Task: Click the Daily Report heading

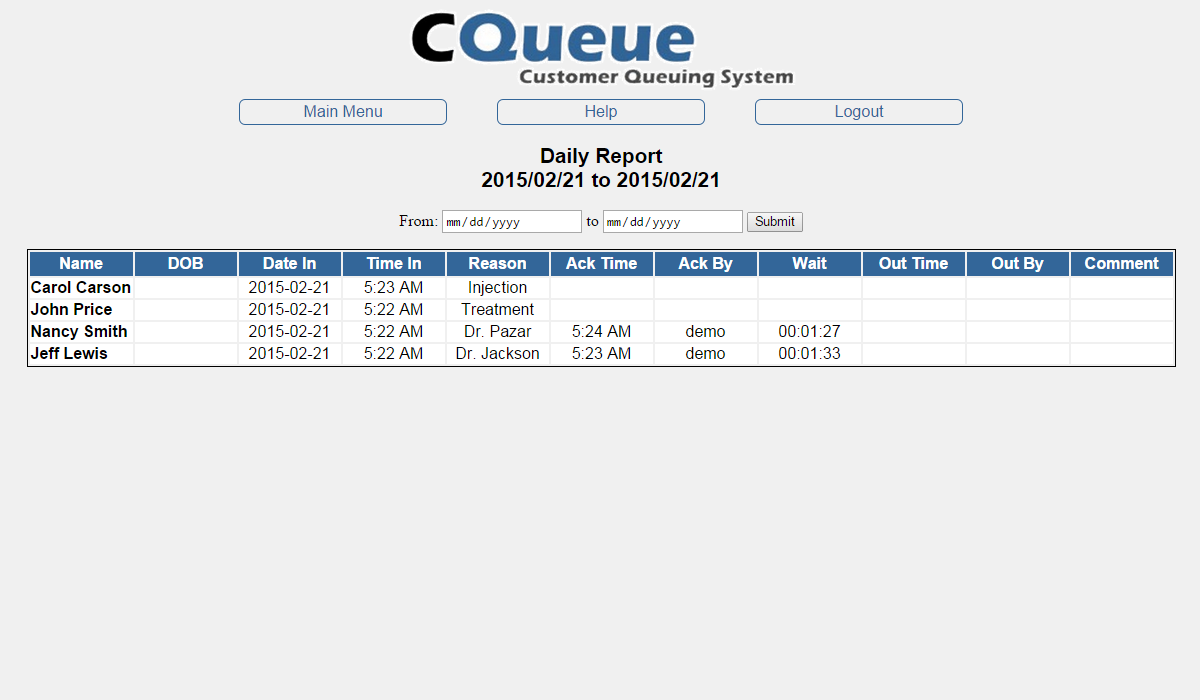Action: tap(601, 156)
